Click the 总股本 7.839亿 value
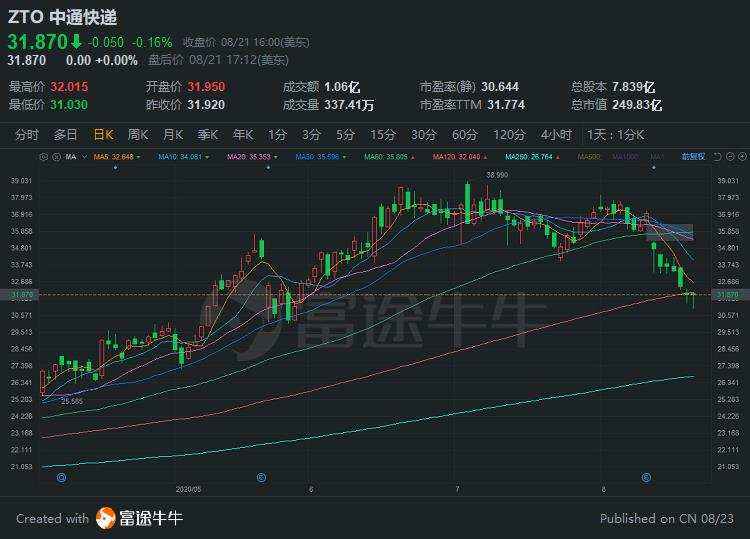The width and height of the screenshot is (750, 539). [633, 87]
